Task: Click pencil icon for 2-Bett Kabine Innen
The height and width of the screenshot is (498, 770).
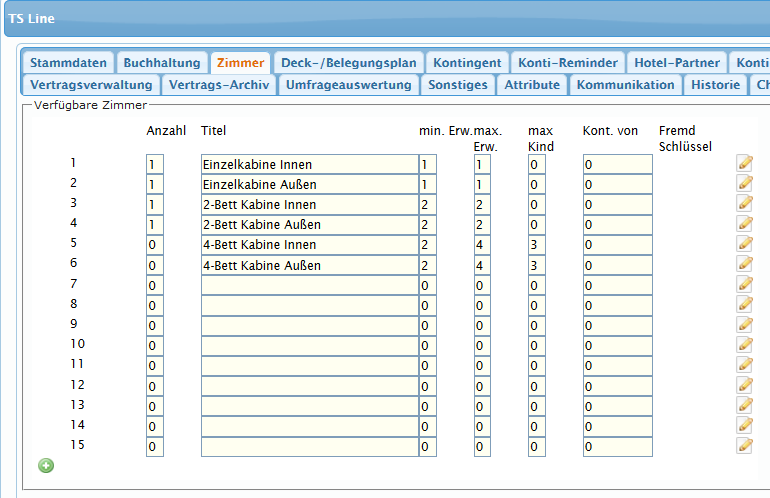Action: point(745,204)
